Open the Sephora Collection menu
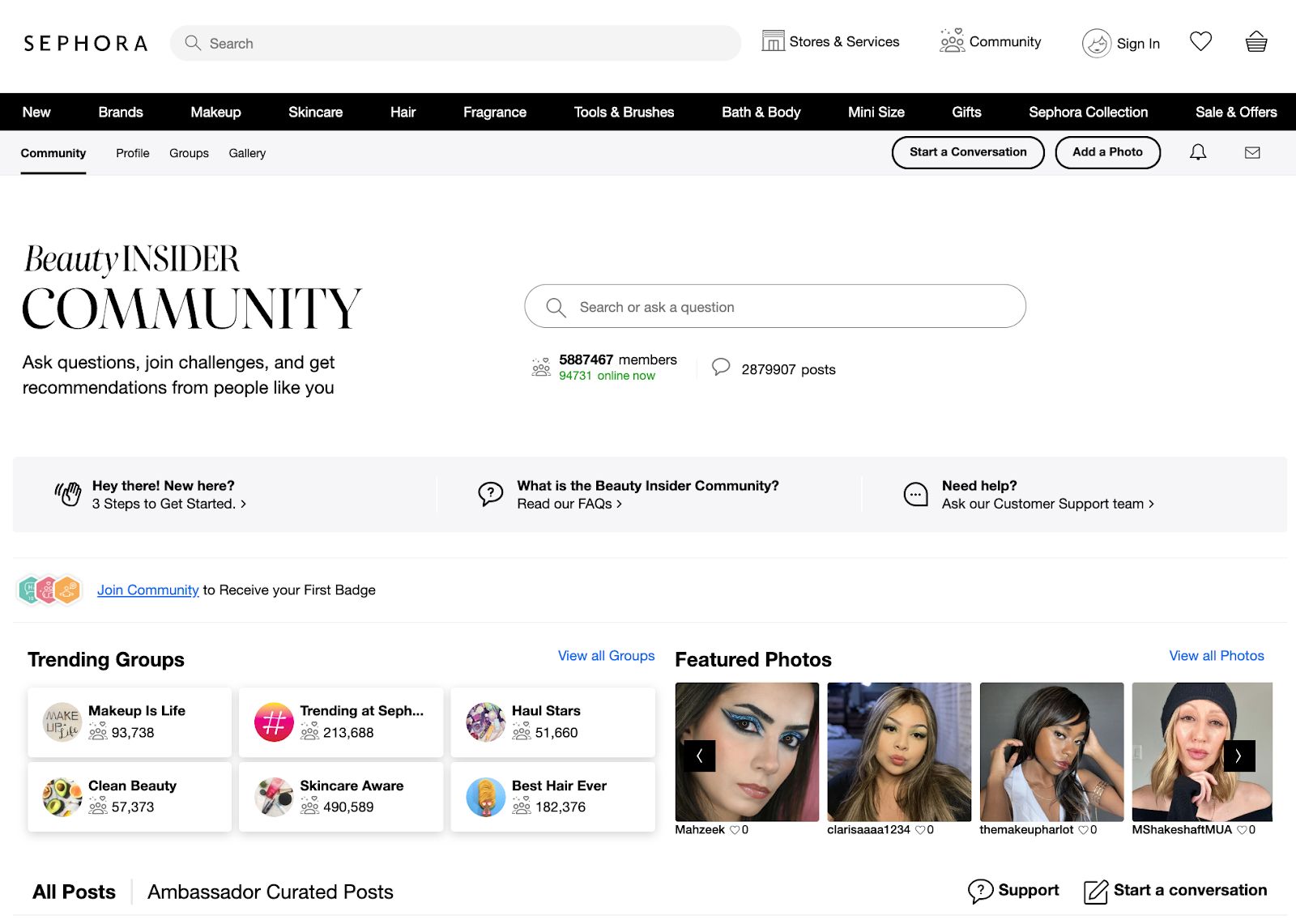Screen dimensions: 1296x924 [x=1088, y=112]
